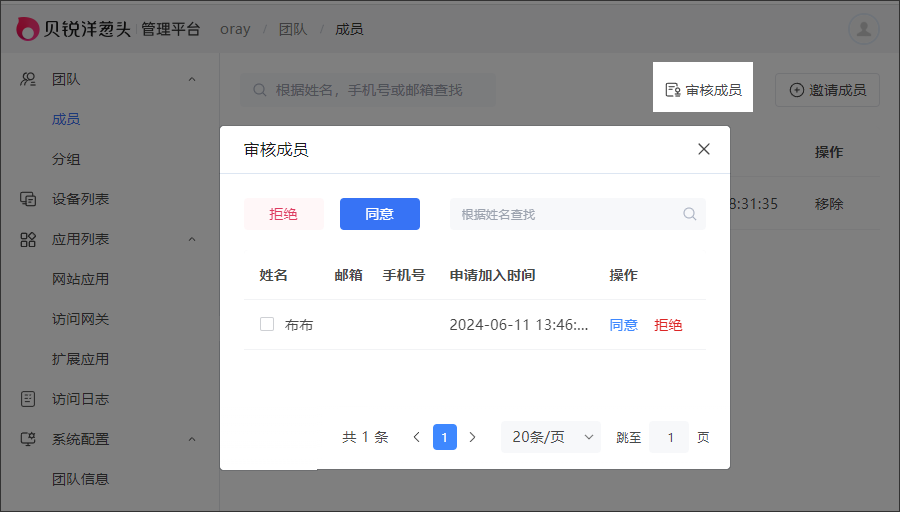Click the red 拒绝 link in 布布 row
Viewport: 900px width, 512px height.
(x=668, y=325)
